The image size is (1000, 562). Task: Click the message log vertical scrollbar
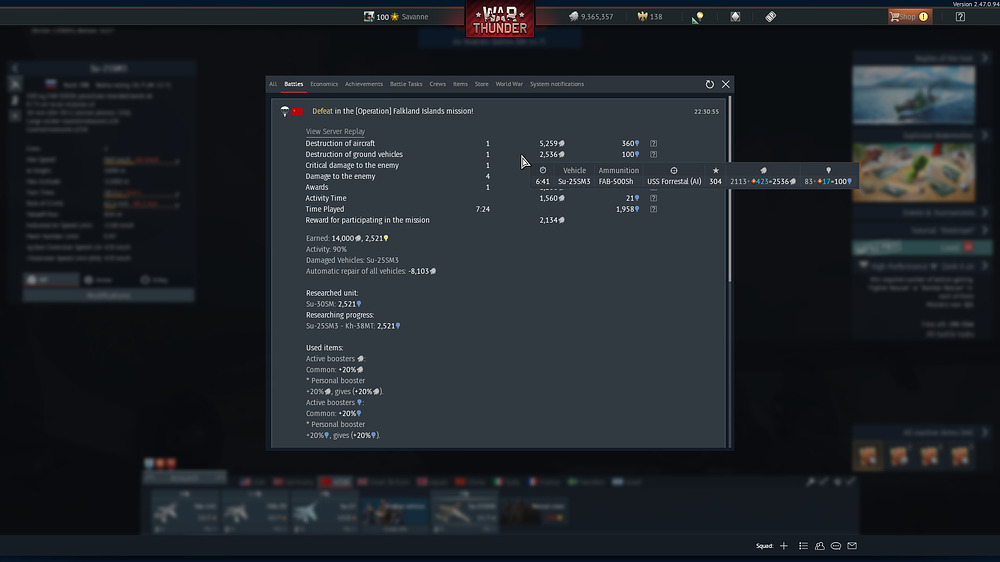(x=730, y=189)
